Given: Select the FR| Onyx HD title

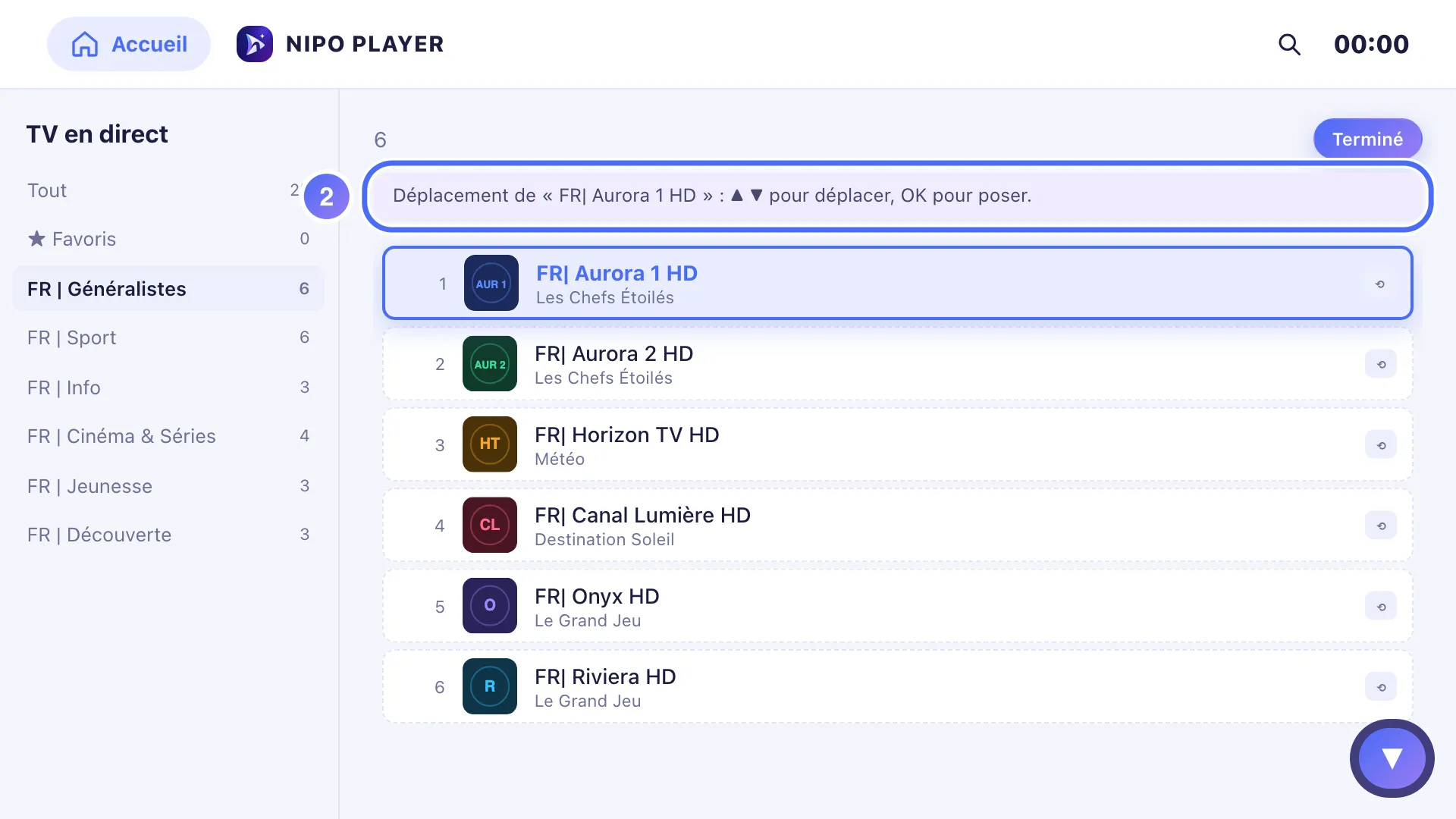Looking at the screenshot, I should pyautogui.click(x=597, y=596).
